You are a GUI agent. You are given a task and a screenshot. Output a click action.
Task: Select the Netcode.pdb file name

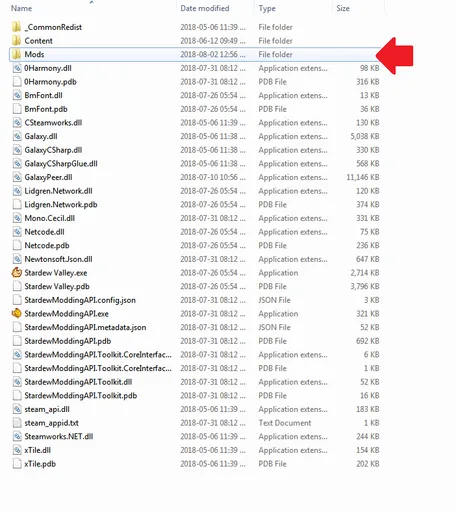click(47, 246)
